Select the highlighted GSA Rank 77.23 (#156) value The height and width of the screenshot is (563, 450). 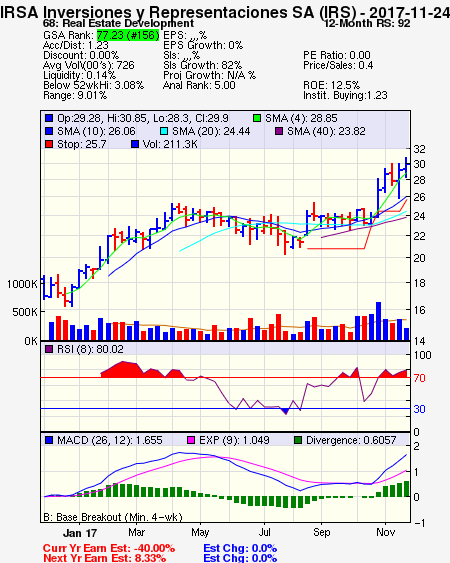pos(128,35)
